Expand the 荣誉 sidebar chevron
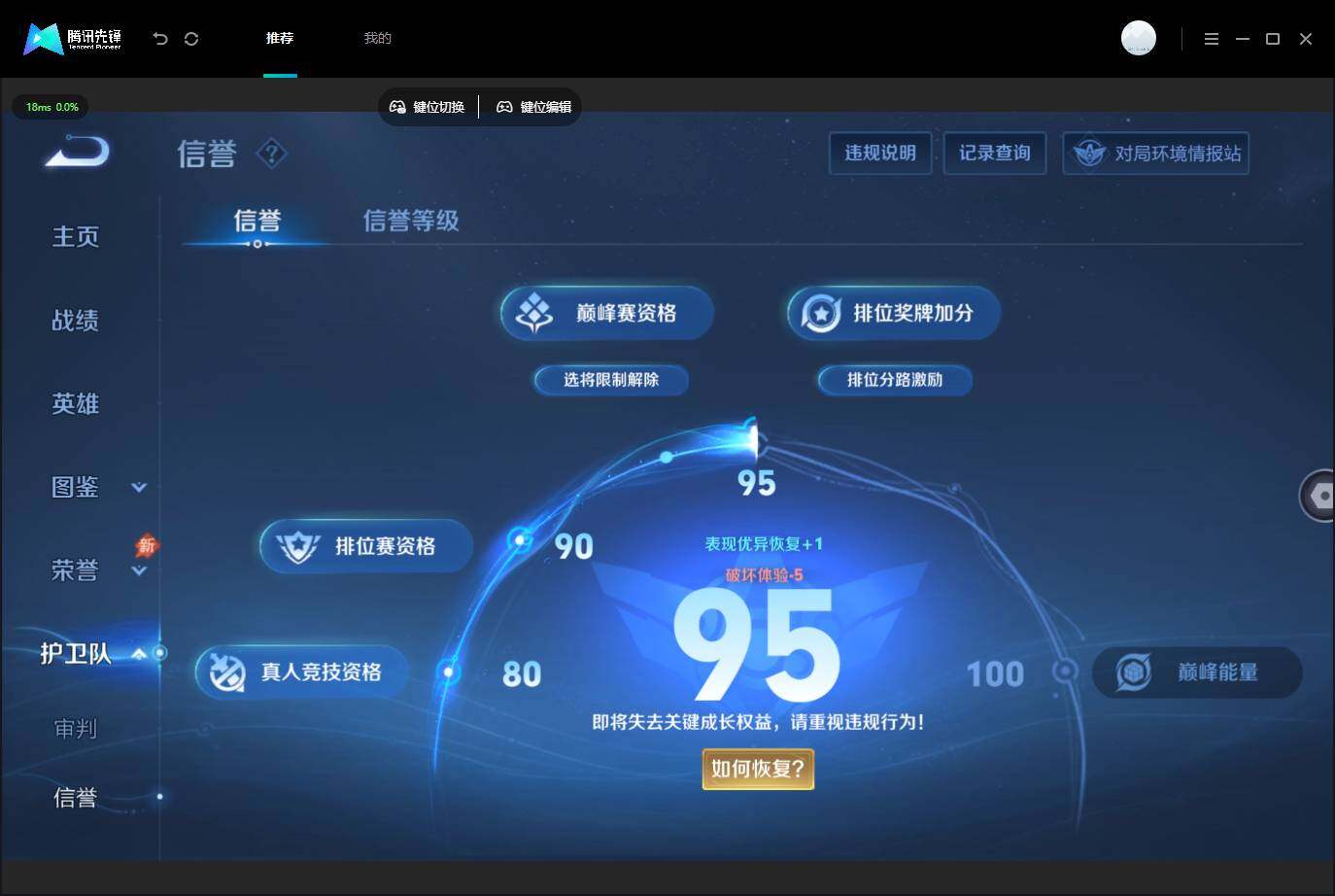 pyautogui.click(x=139, y=570)
